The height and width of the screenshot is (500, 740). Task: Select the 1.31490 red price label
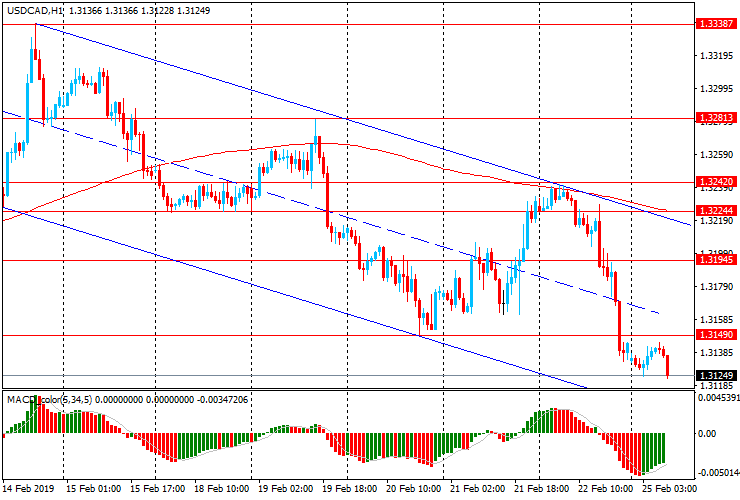tap(716, 335)
